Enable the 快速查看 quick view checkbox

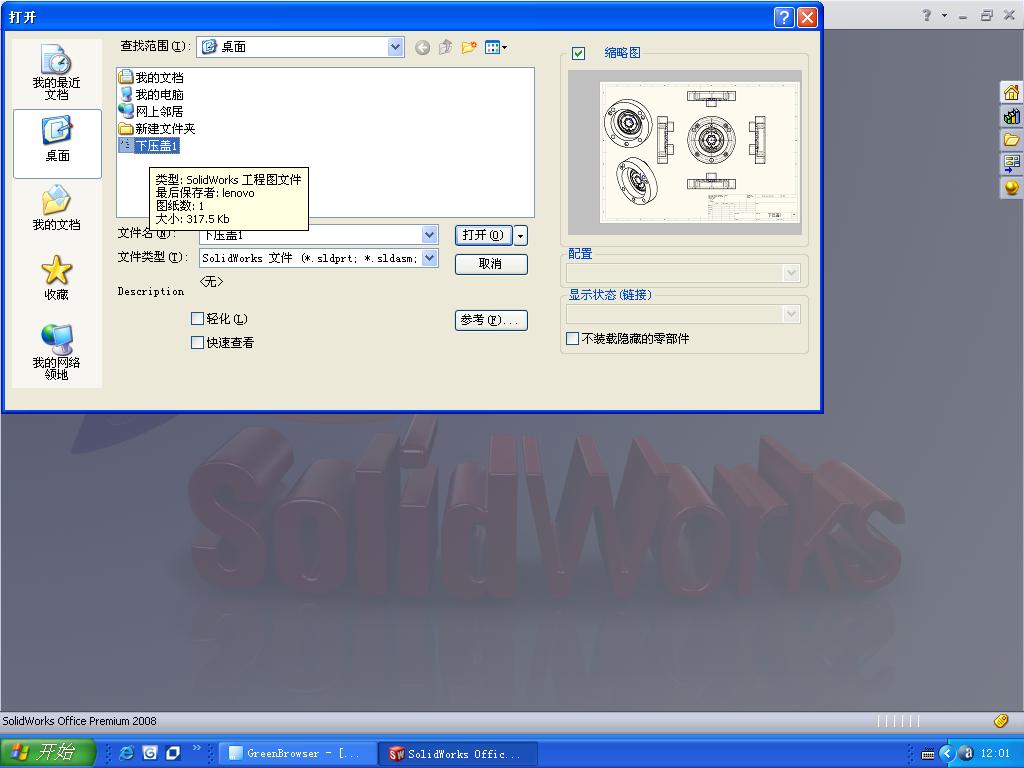[197, 342]
